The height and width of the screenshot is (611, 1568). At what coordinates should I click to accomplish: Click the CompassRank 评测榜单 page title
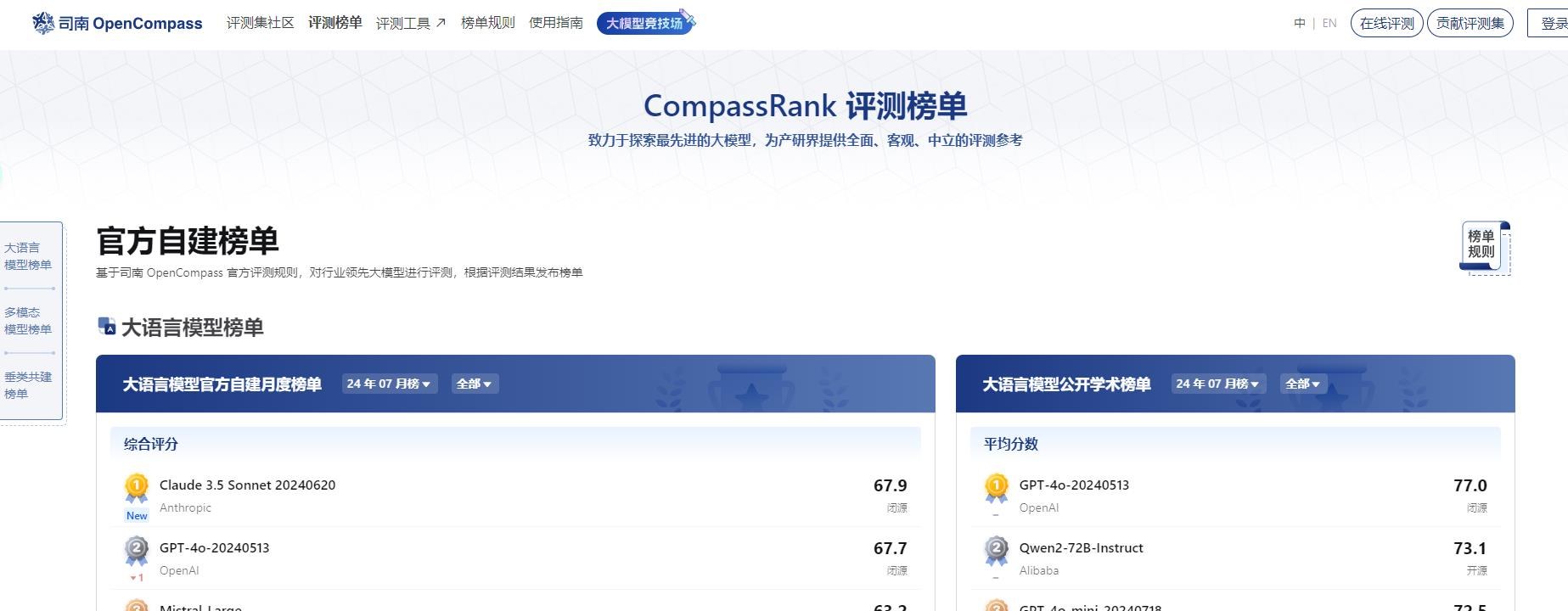tap(805, 106)
